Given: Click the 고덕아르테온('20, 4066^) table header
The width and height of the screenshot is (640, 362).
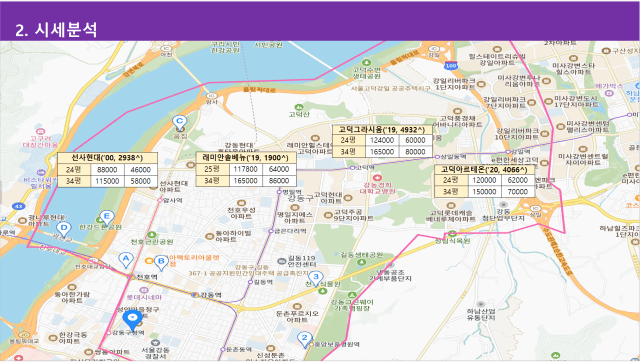Looking at the screenshot, I should tap(484, 169).
